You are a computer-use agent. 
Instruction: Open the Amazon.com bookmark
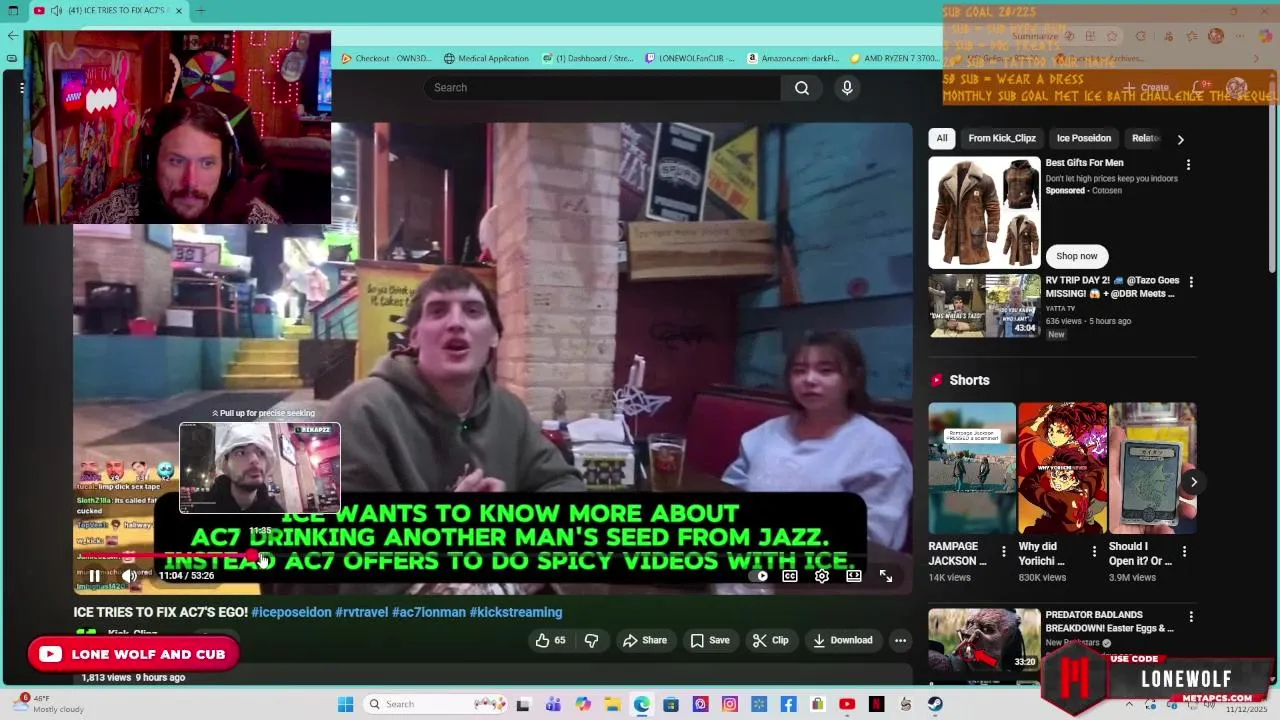pos(793,58)
